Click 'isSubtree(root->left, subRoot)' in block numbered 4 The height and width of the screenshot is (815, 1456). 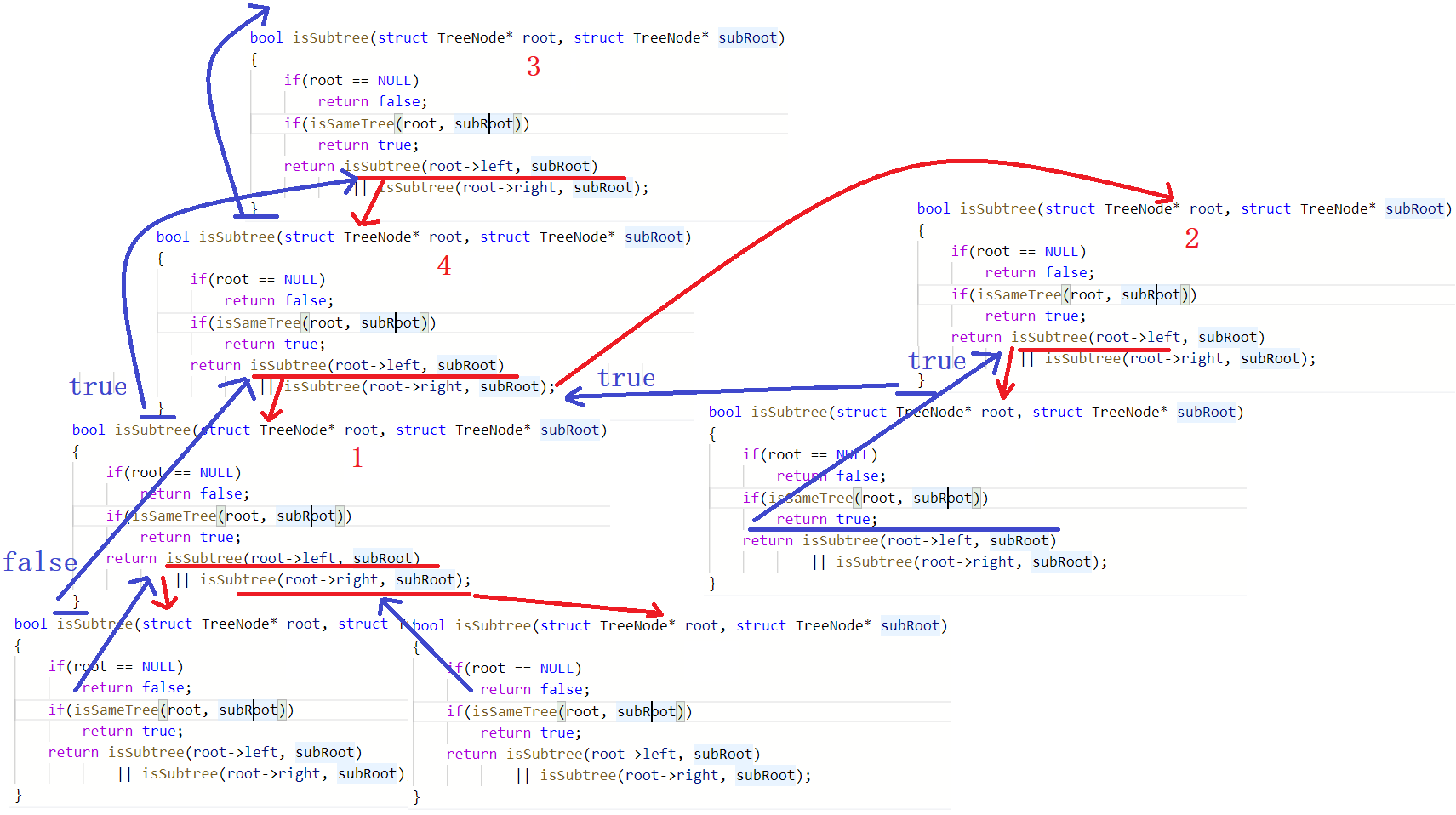[x=377, y=365]
